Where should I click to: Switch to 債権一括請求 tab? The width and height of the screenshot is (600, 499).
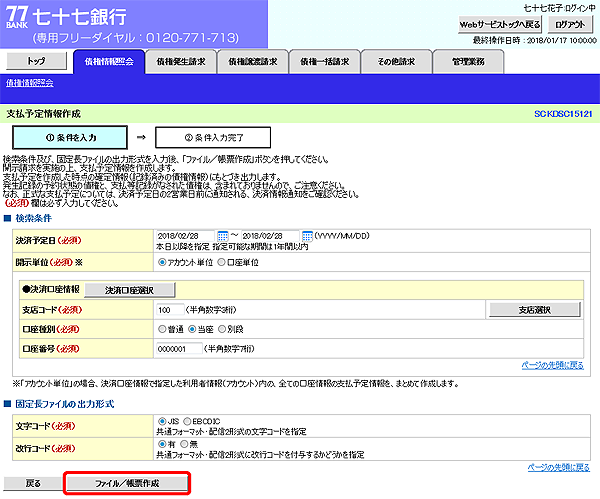click(324, 62)
